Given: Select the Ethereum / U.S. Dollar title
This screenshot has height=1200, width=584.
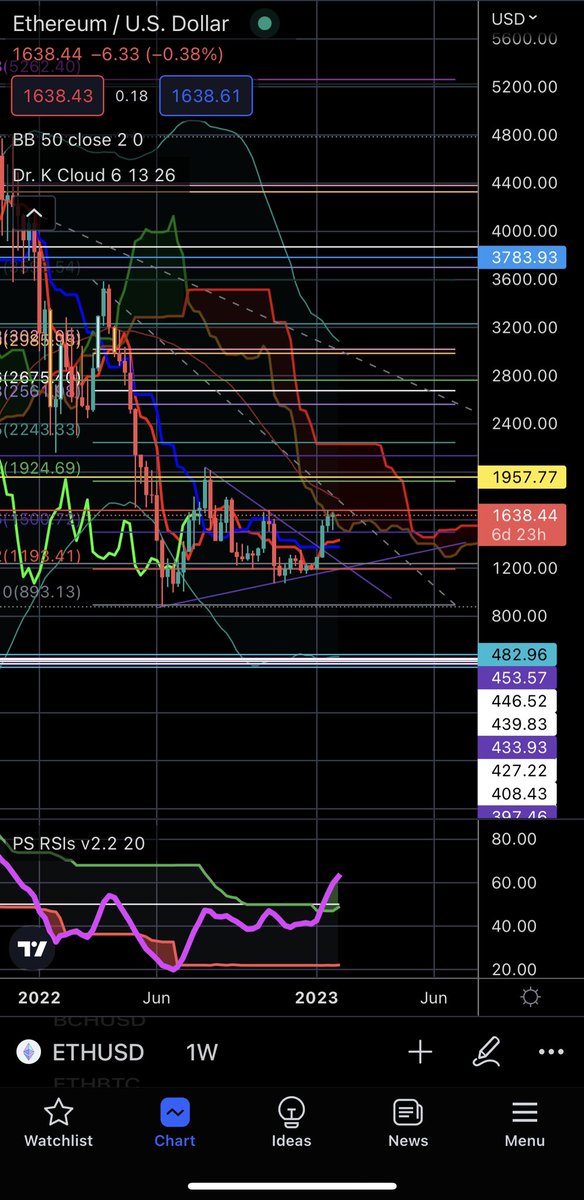Looking at the screenshot, I should coord(120,23).
